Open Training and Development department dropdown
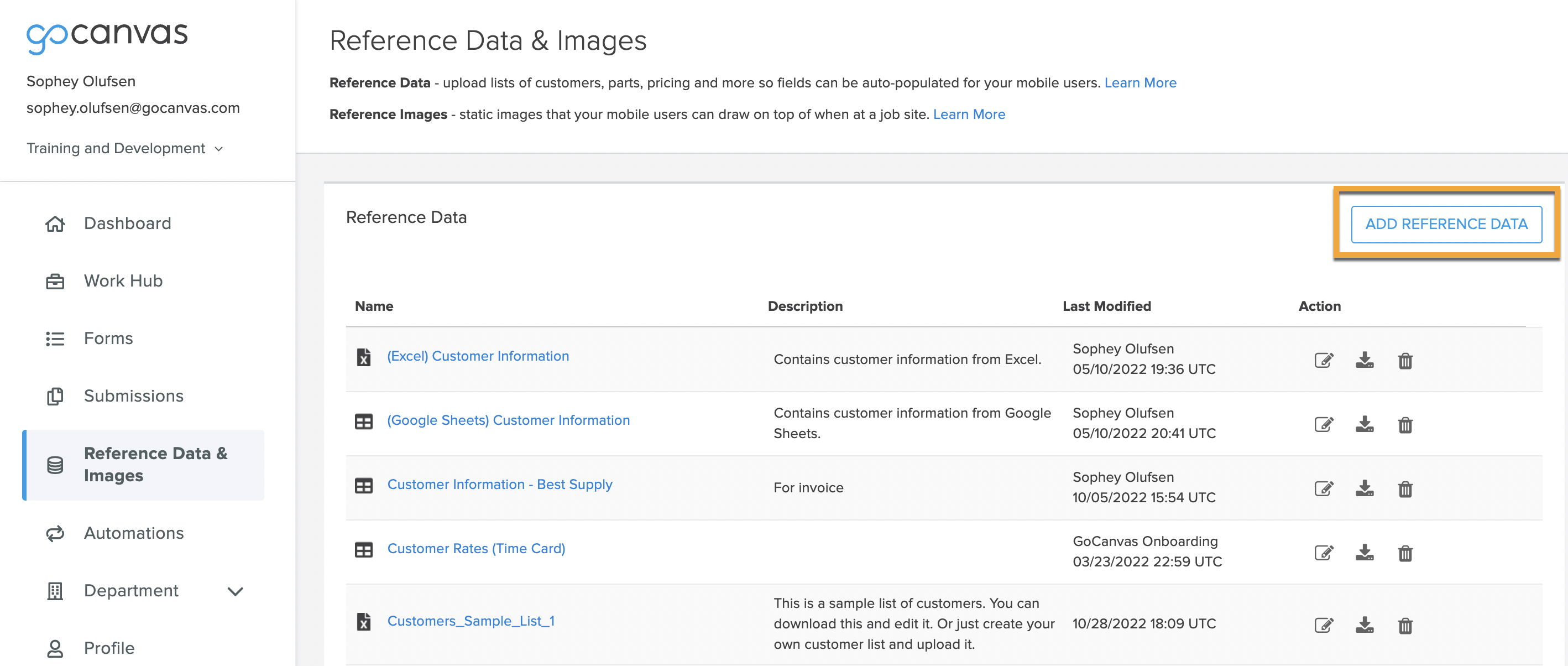 point(125,149)
